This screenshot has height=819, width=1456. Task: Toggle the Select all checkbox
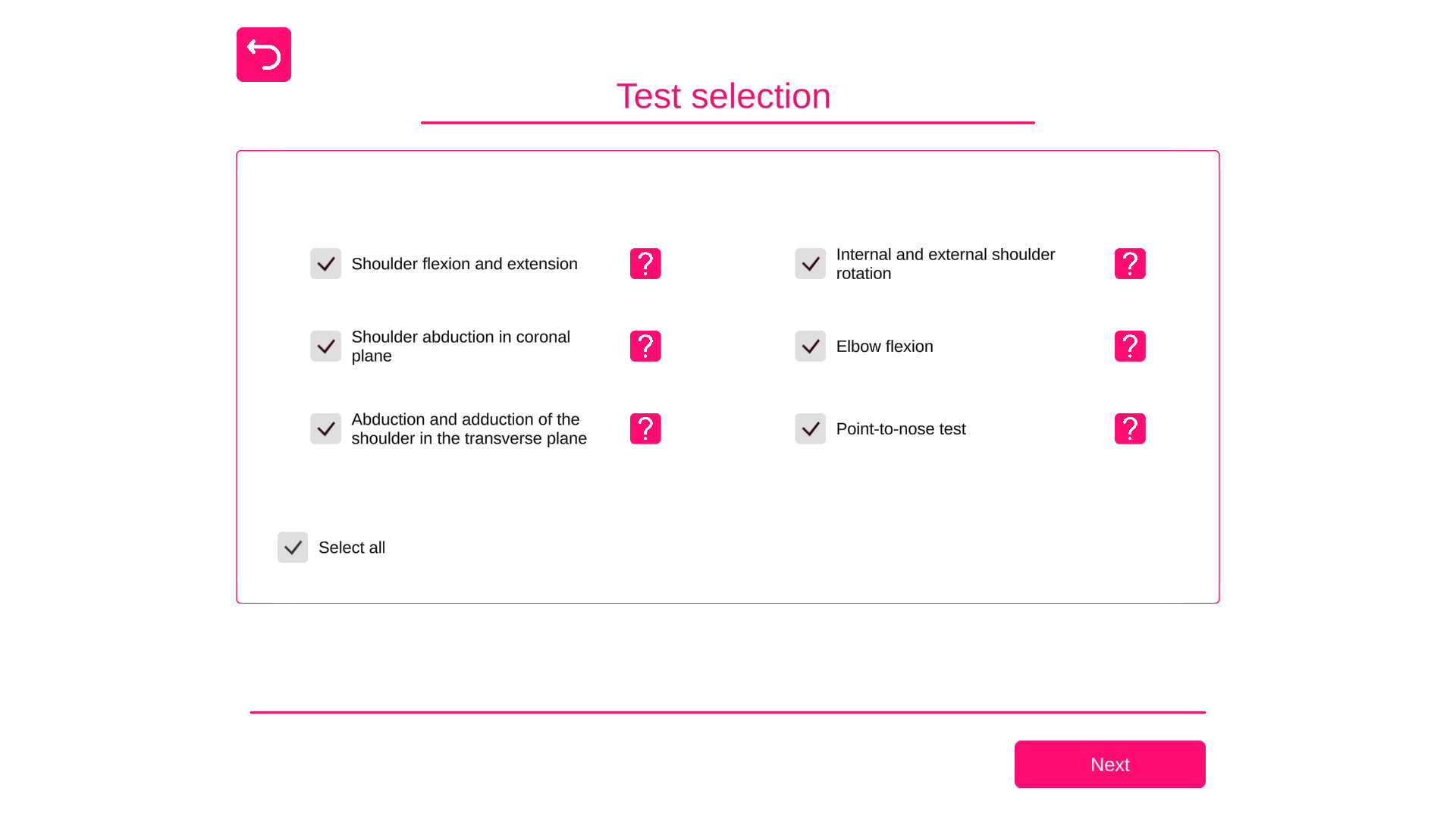[293, 548]
